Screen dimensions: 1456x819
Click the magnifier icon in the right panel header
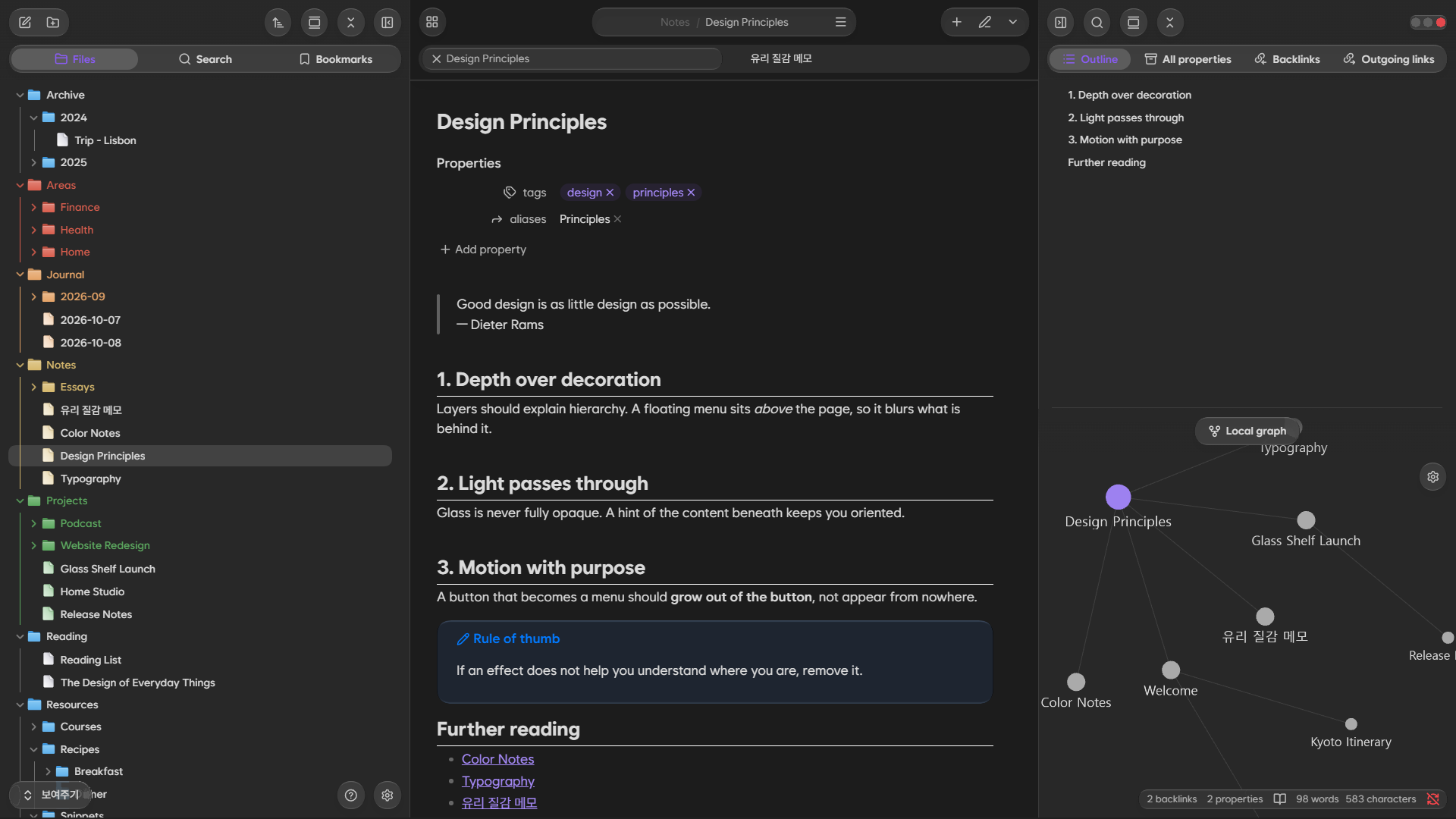(1097, 23)
